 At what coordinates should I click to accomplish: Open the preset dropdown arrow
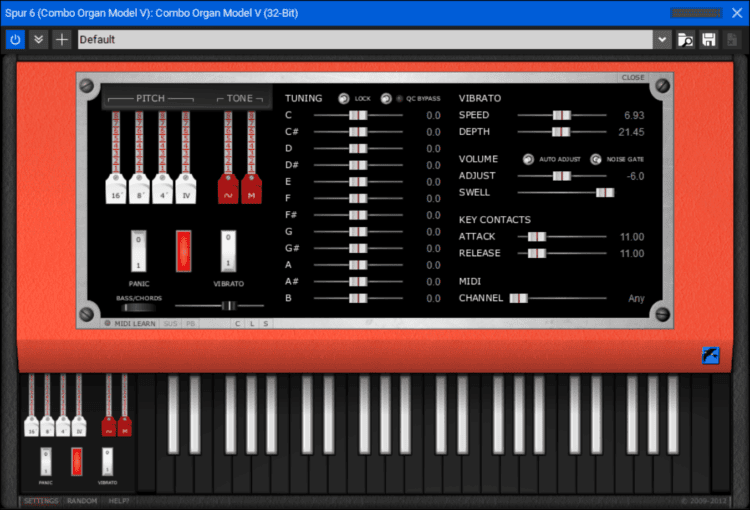point(662,39)
